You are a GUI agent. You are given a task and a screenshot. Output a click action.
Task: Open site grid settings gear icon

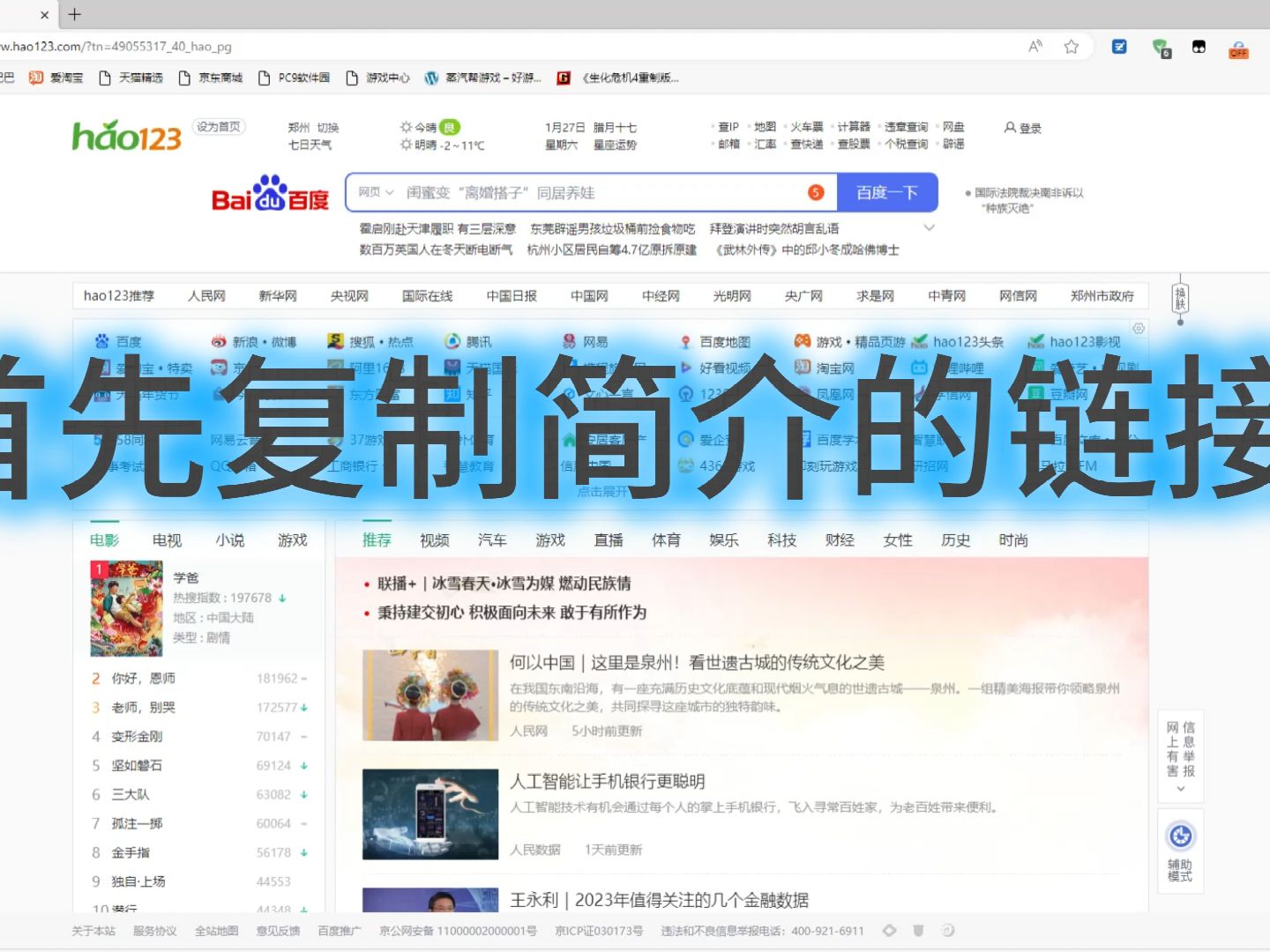coord(1139,328)
